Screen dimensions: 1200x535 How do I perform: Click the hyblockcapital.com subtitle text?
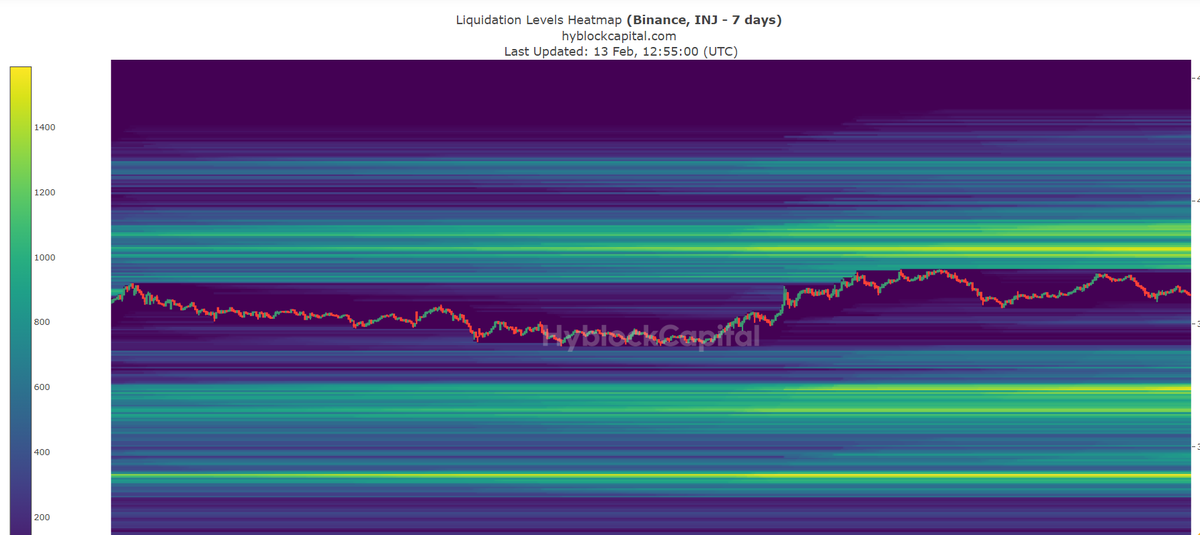[619, 36]
